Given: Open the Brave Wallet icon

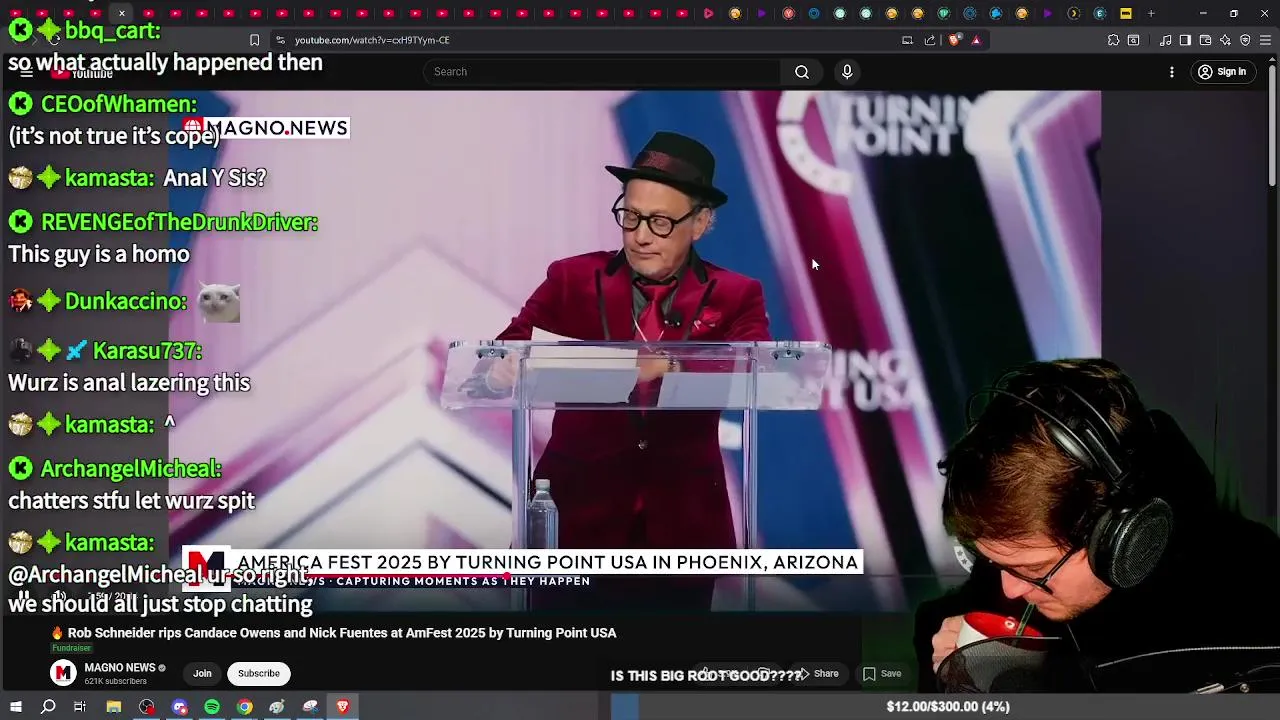Looking at the screenshot, I should pos(1205,40).
